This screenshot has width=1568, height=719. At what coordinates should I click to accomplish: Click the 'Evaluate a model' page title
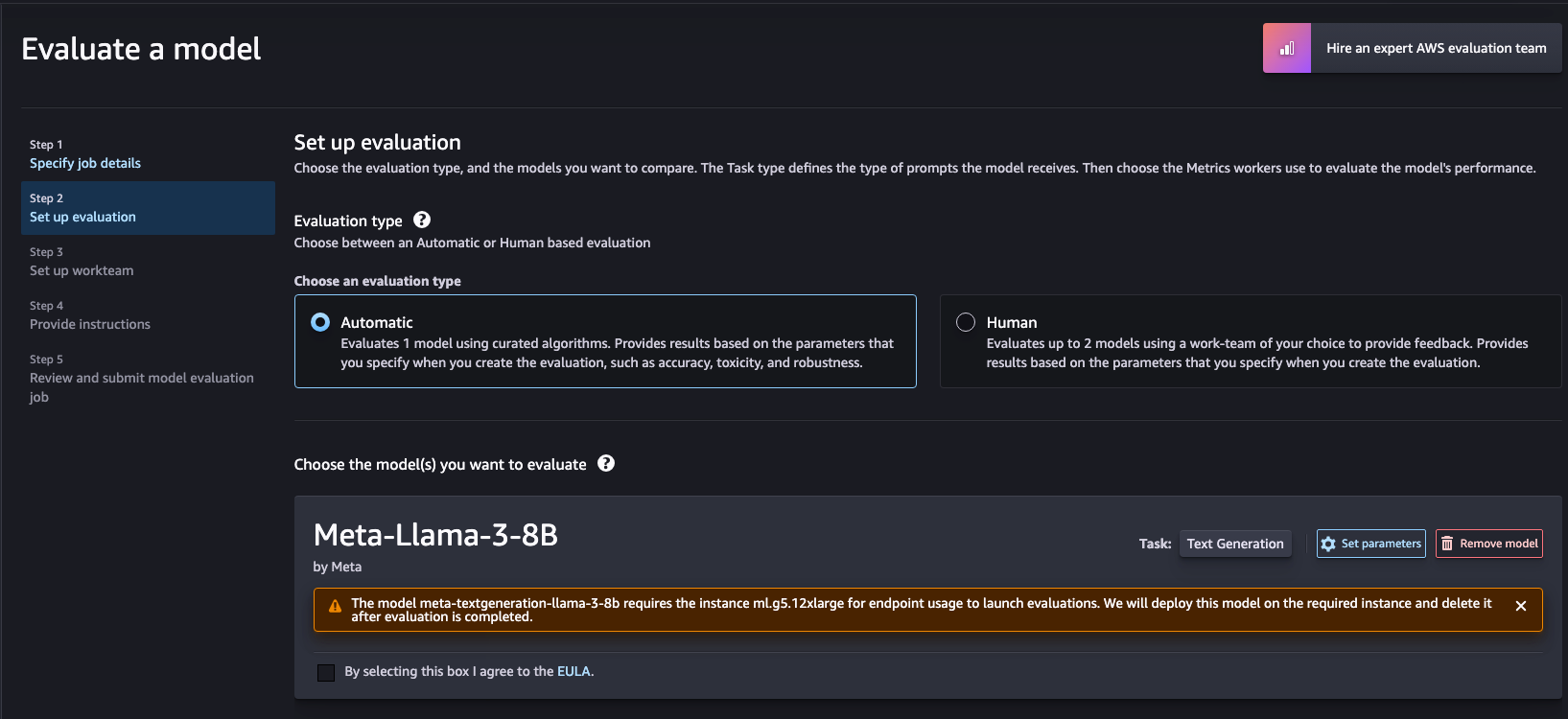point(141,49)
